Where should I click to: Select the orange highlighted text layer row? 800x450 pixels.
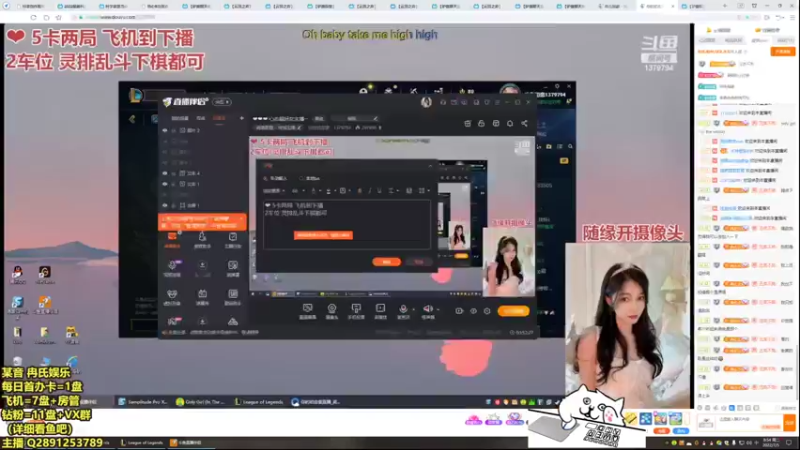click(202, 222)
